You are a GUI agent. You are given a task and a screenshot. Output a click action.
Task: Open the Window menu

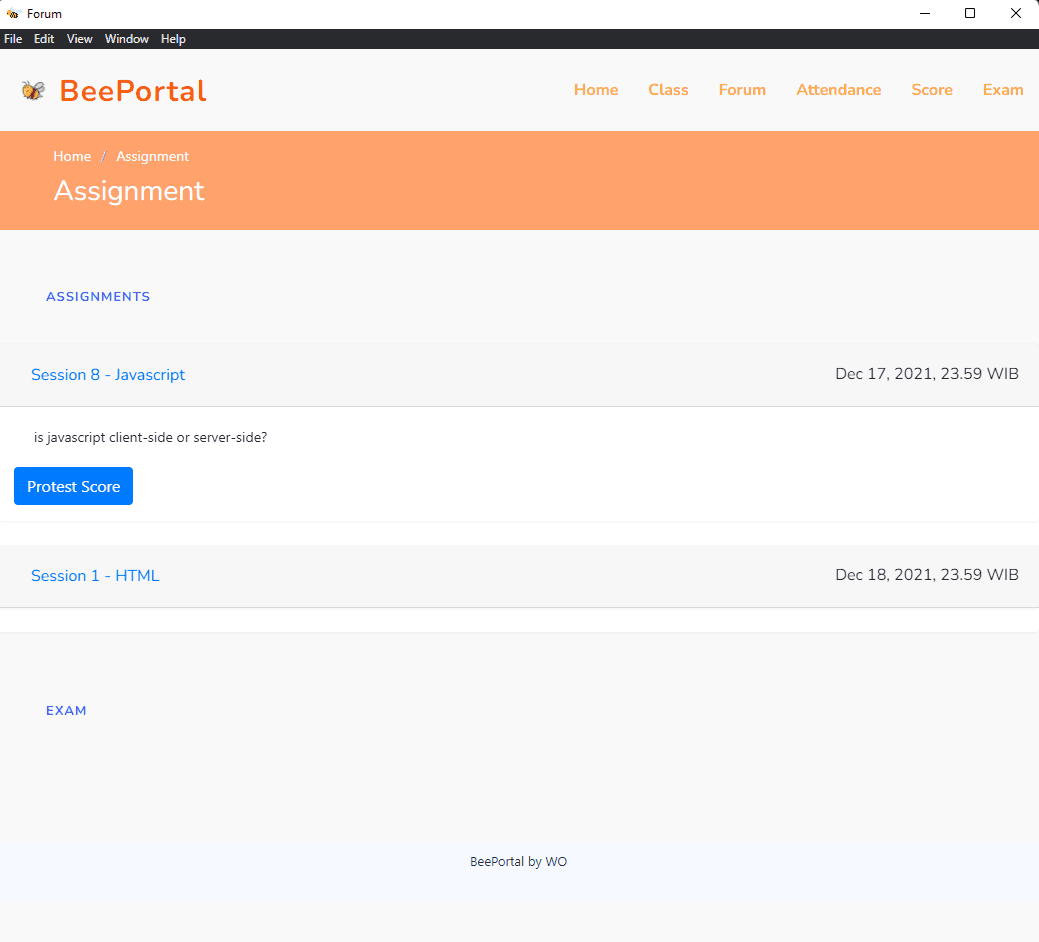coord(127,38)
